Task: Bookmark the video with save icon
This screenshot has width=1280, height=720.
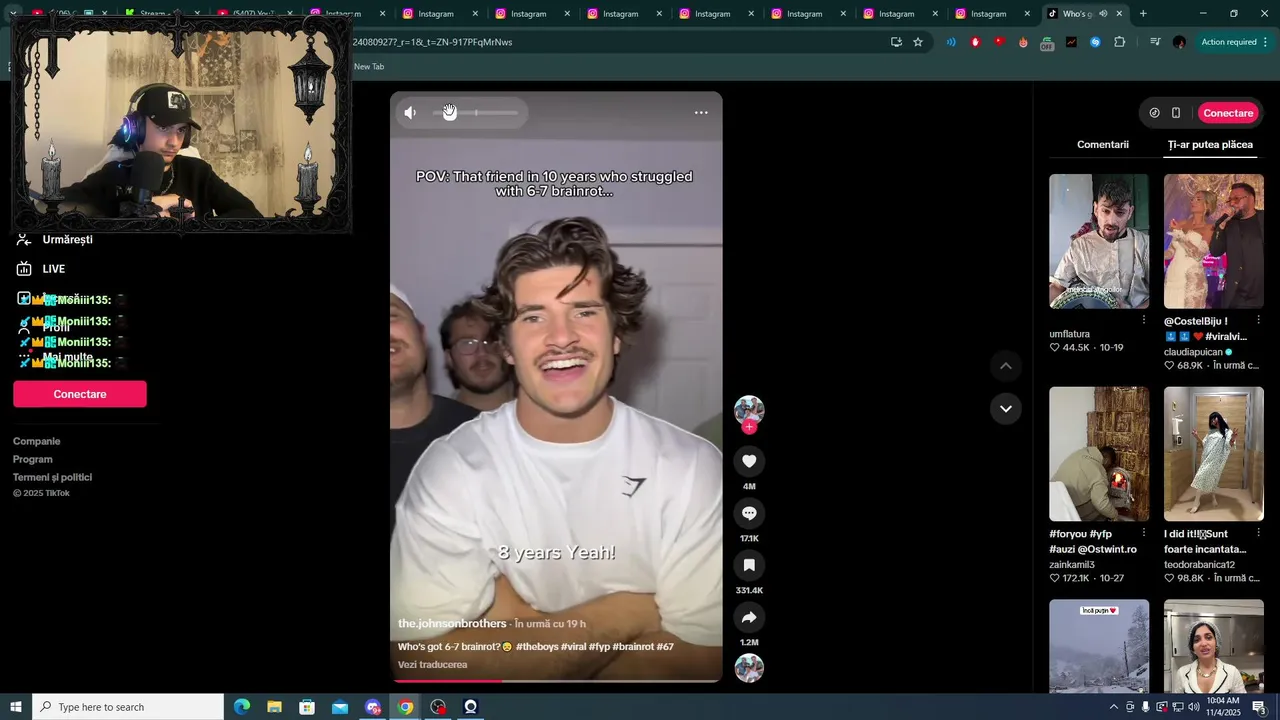Action: point(749,565)
